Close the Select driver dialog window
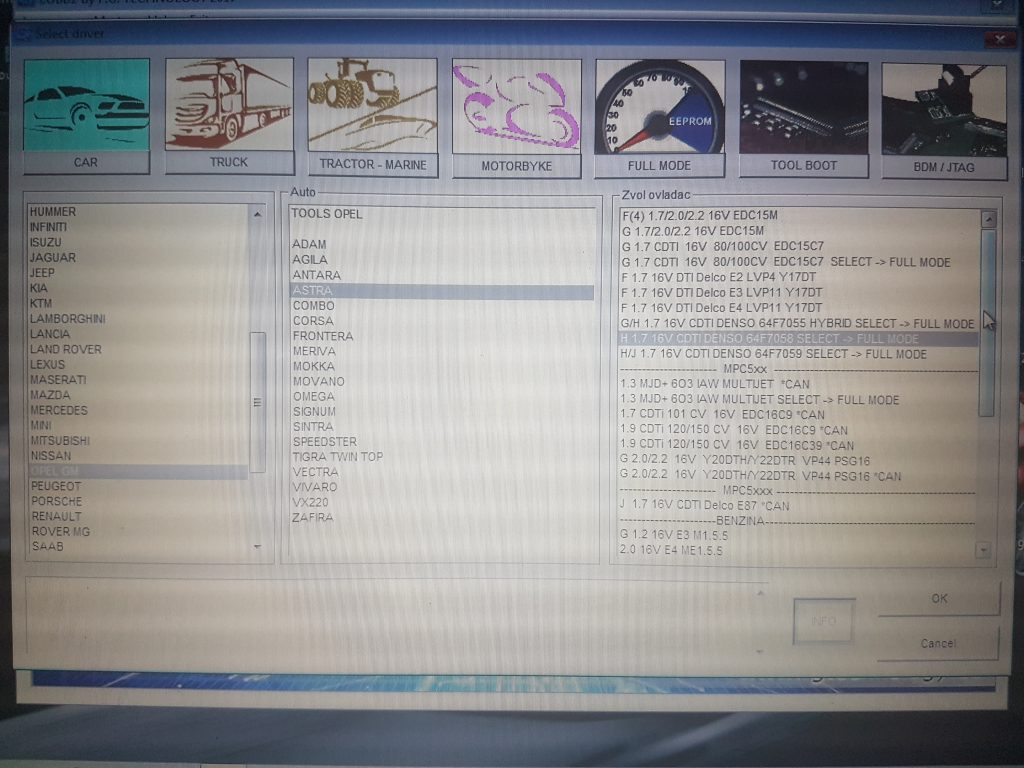 (x=999, y=39)
